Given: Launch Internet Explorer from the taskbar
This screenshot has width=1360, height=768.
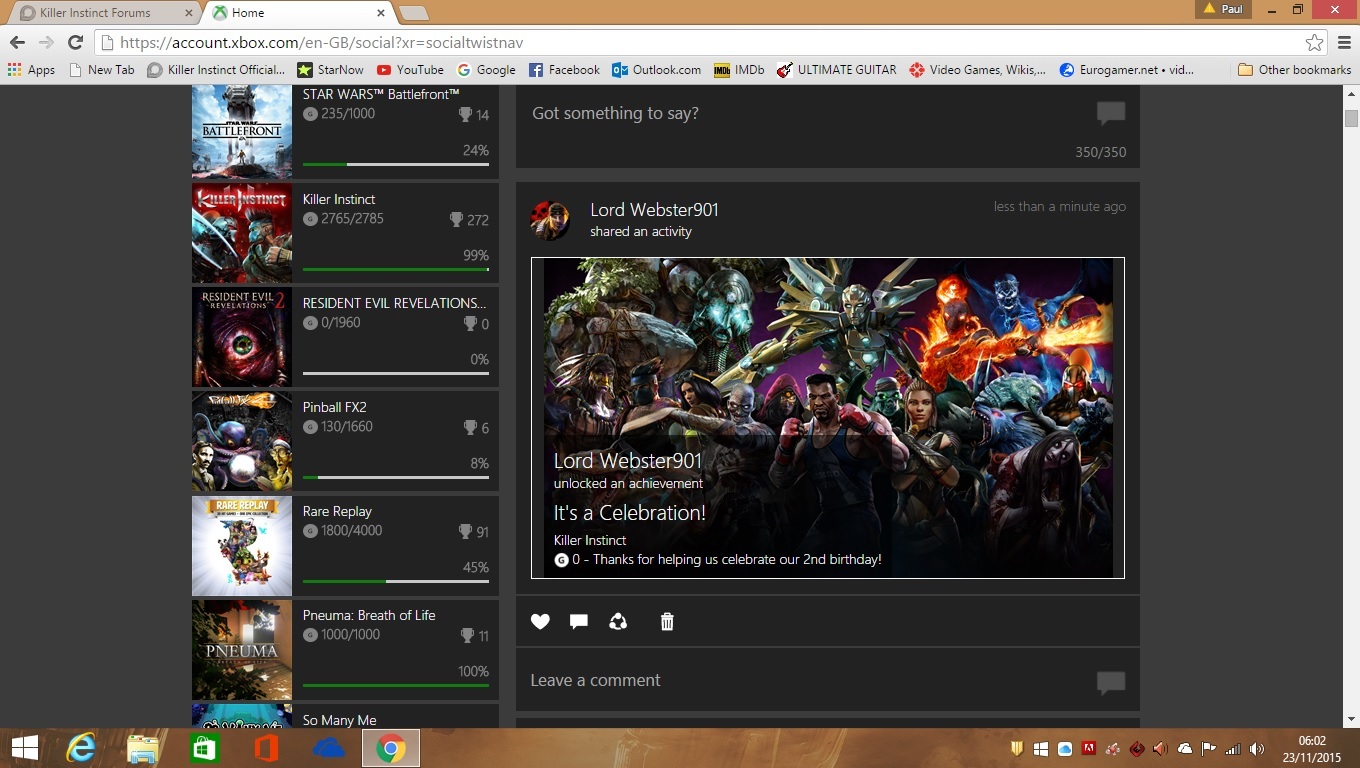Looking at the screenshot, I should [x=81, y=748].
